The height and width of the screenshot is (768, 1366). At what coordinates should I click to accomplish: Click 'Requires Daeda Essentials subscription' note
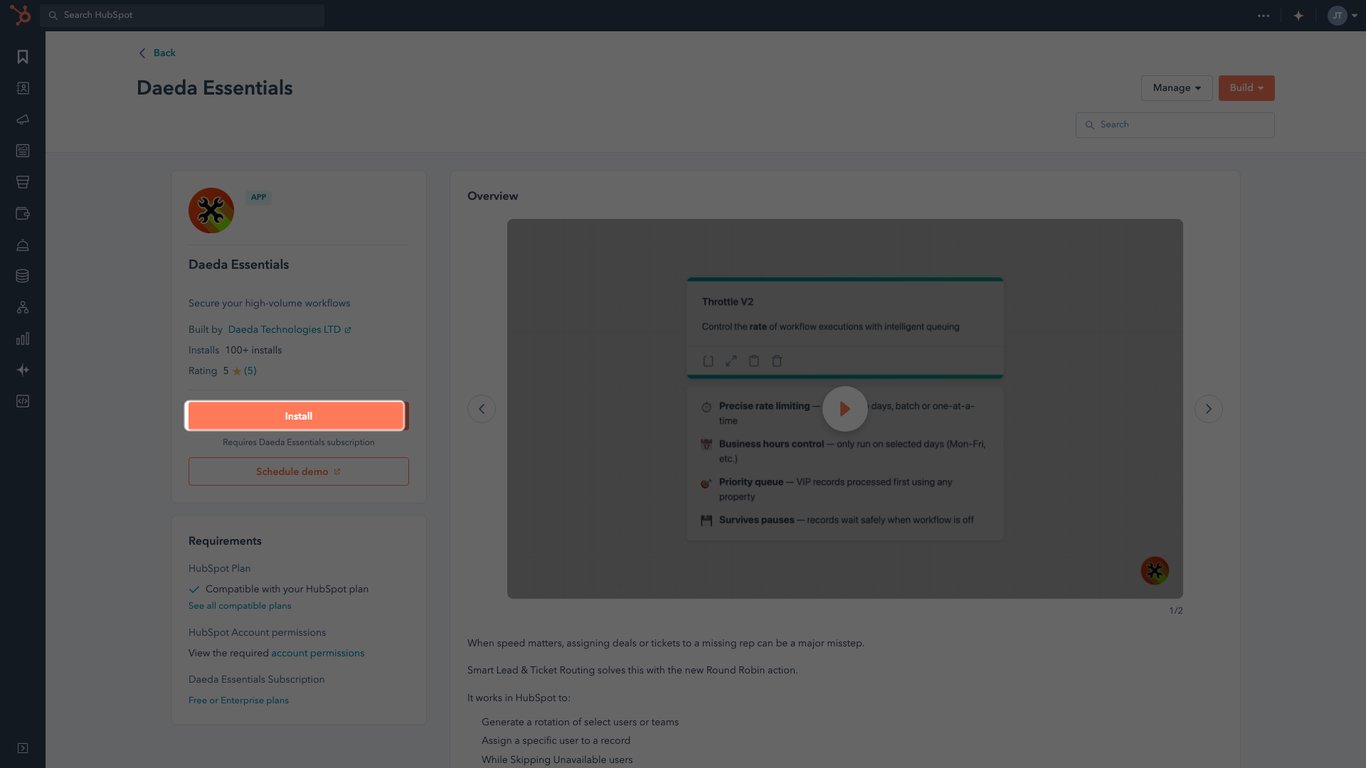point(298,442)
